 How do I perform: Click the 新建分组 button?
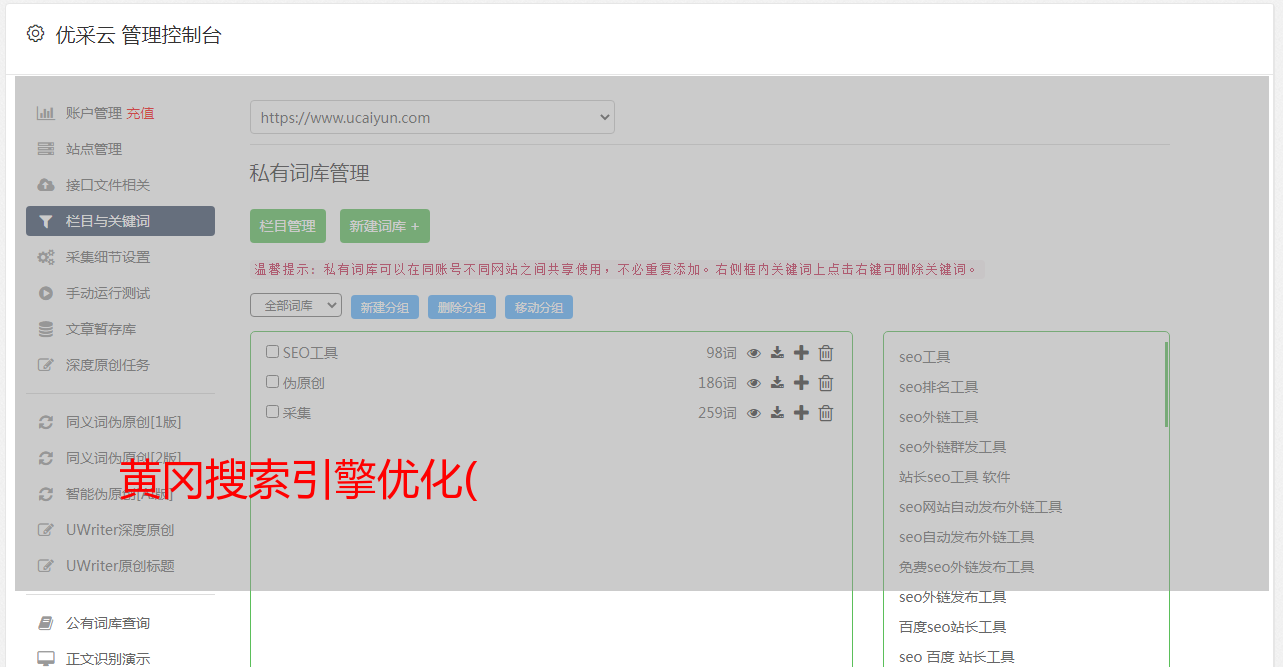coord(385,307)
